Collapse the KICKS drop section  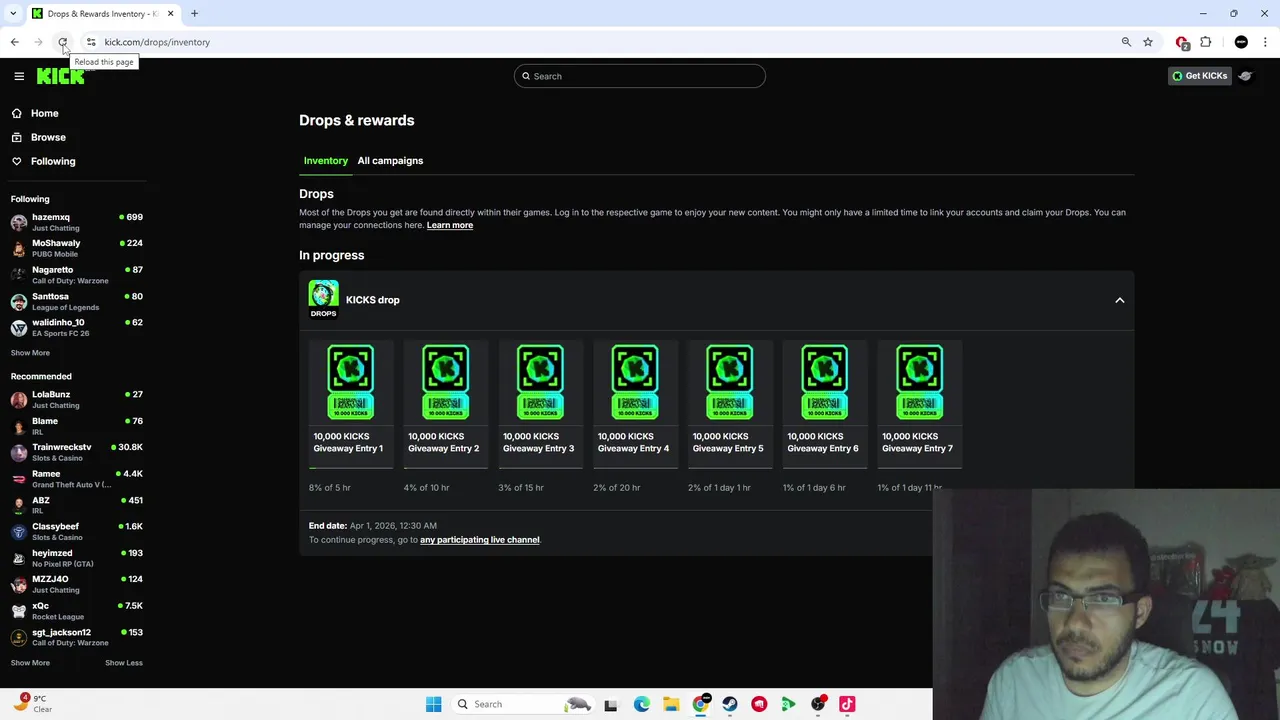pyautogui.click(x=1119, y=300)
